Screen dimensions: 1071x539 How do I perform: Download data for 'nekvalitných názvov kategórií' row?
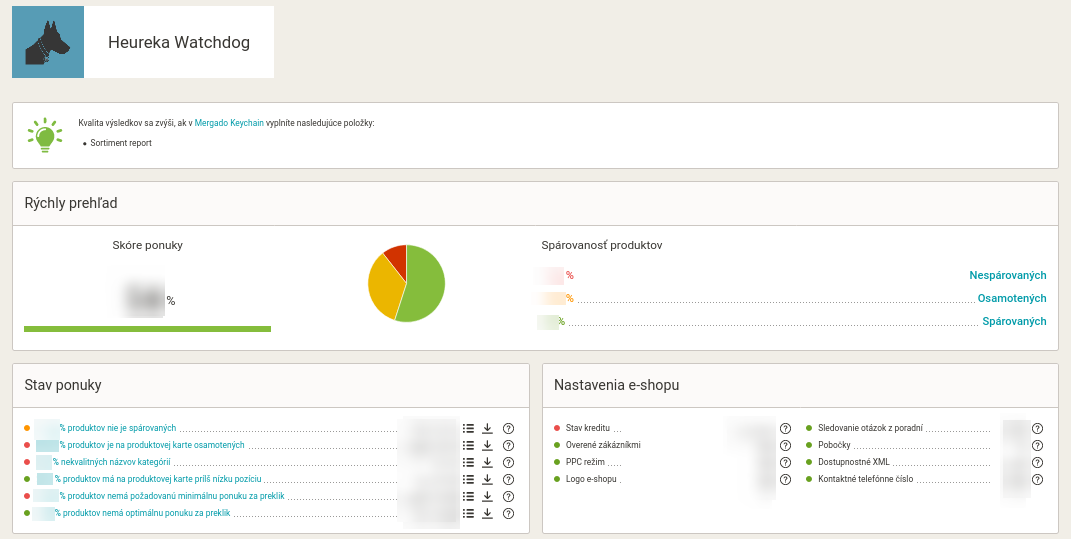pos(487,462)
